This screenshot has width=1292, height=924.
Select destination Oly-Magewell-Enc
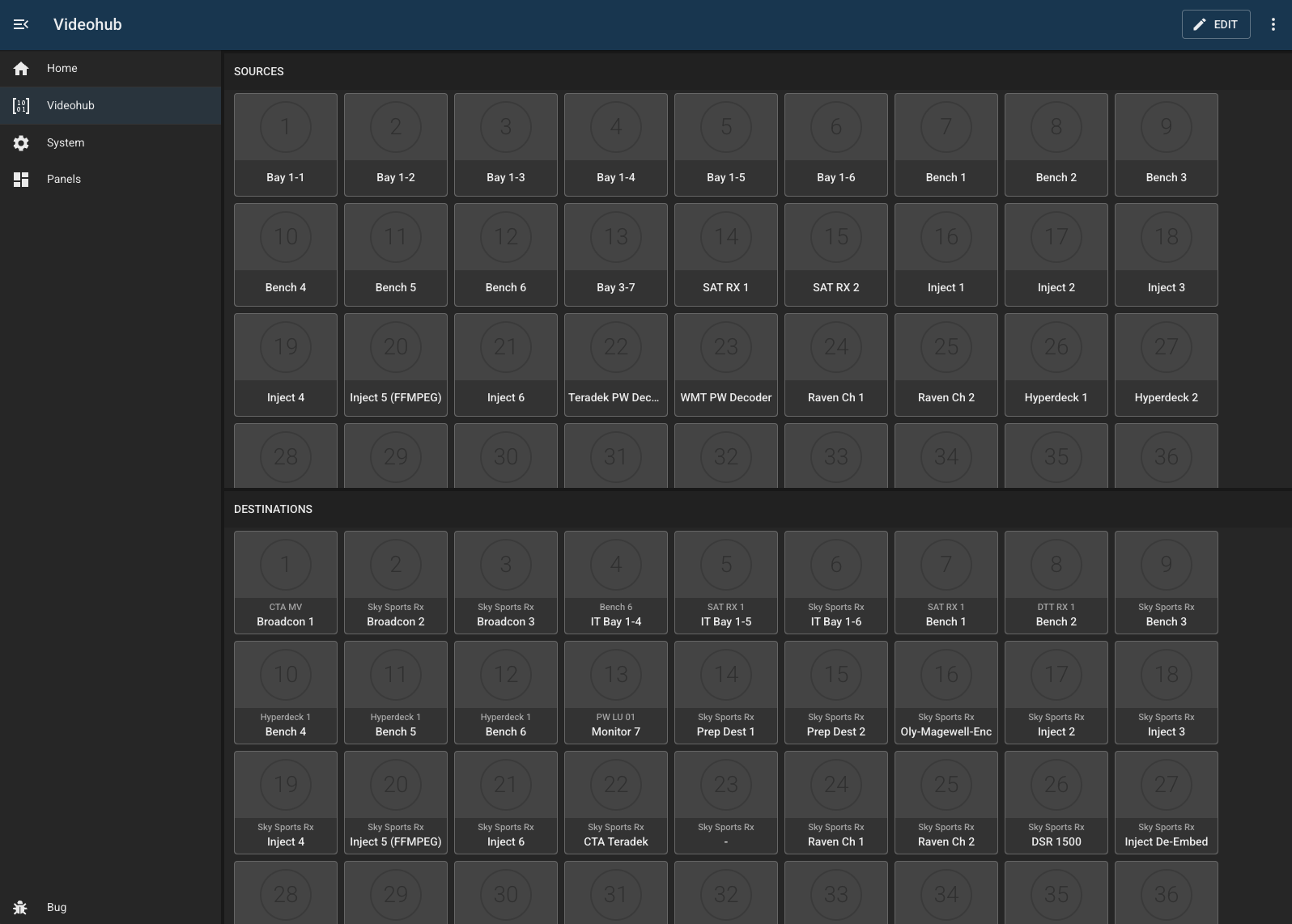[946, 693]
